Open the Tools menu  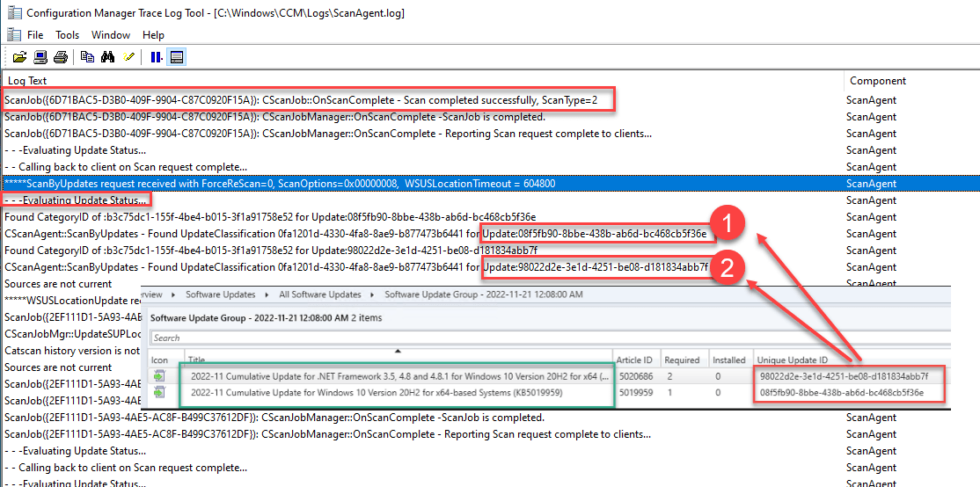[x=68, y=35]
